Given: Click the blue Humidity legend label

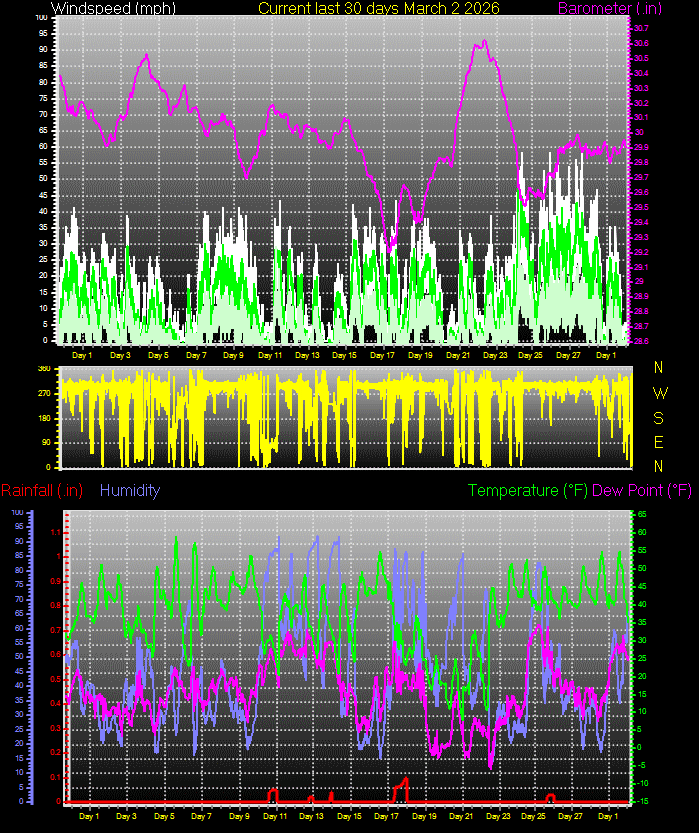Looking at the screenshot, I should (130, 490).
